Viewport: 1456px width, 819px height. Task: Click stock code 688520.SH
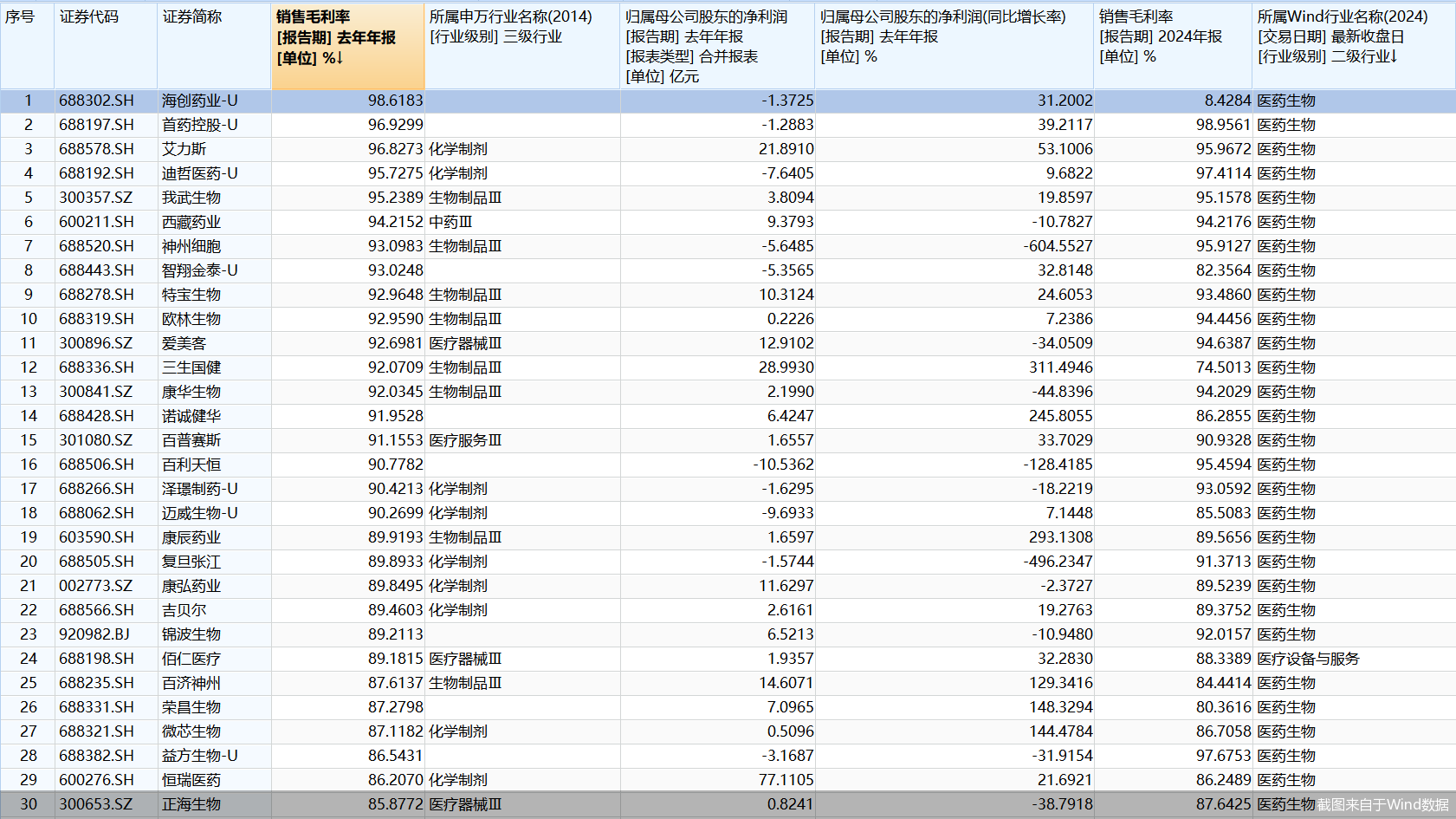click(x=96, y=246)
